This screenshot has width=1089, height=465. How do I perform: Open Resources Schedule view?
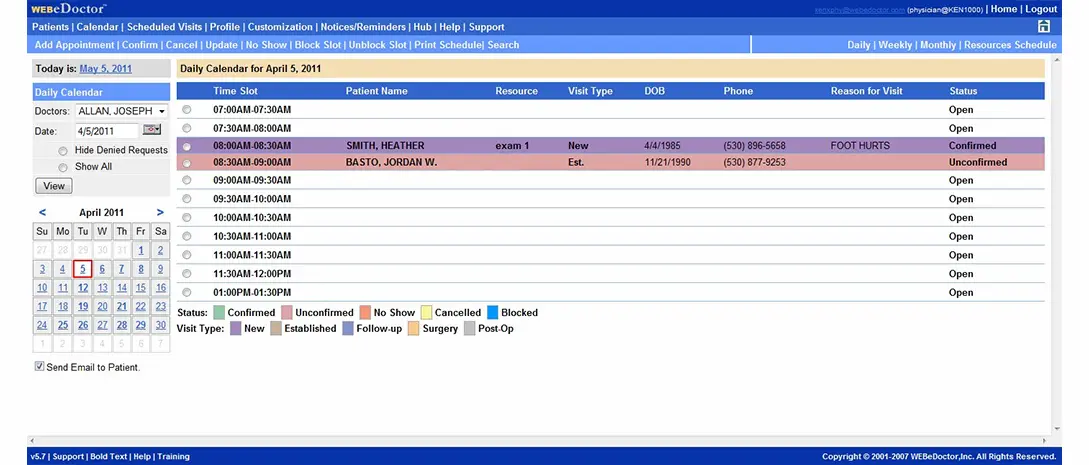point(1011,45)
